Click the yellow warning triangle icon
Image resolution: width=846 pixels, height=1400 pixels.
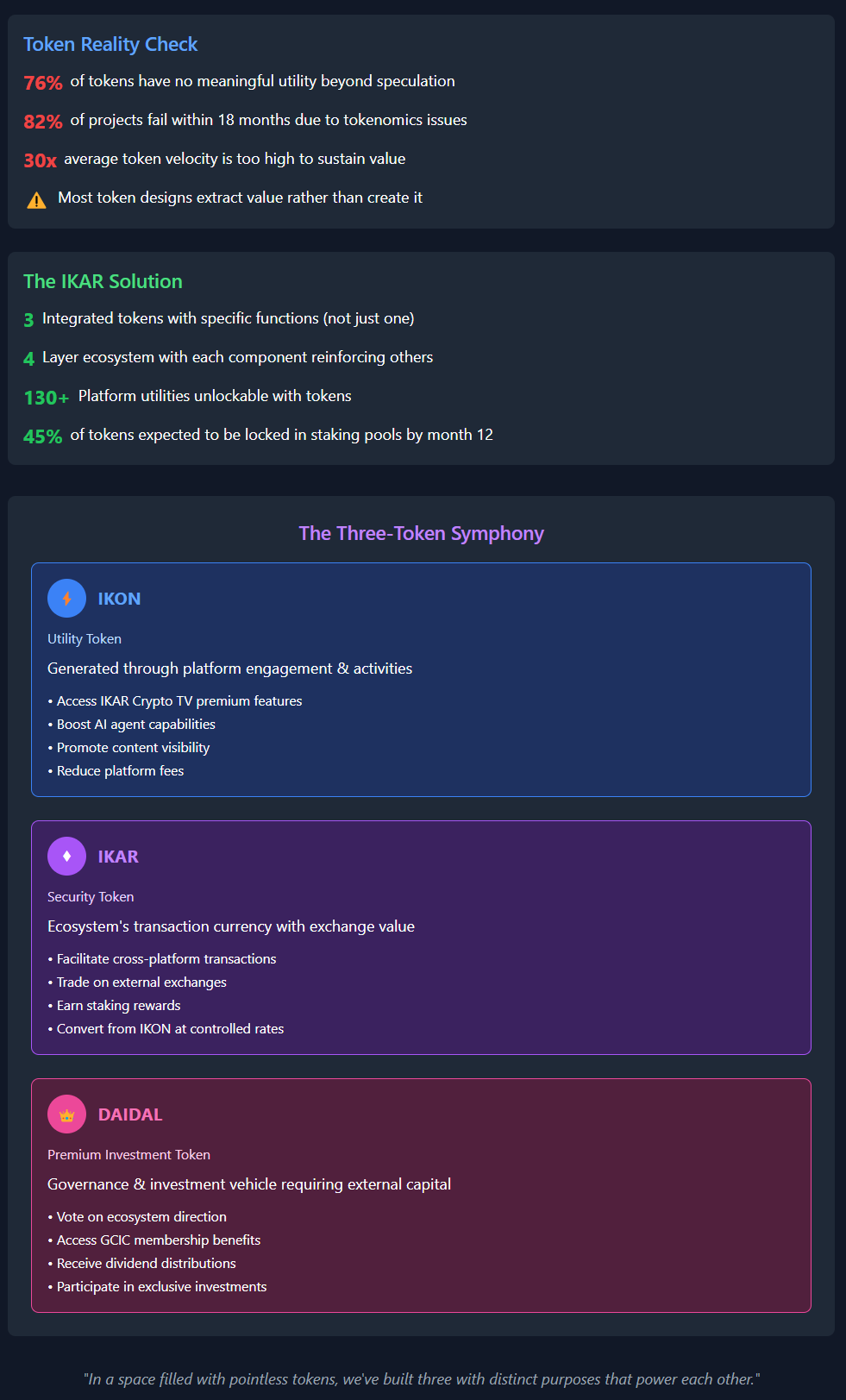(36, 200)
